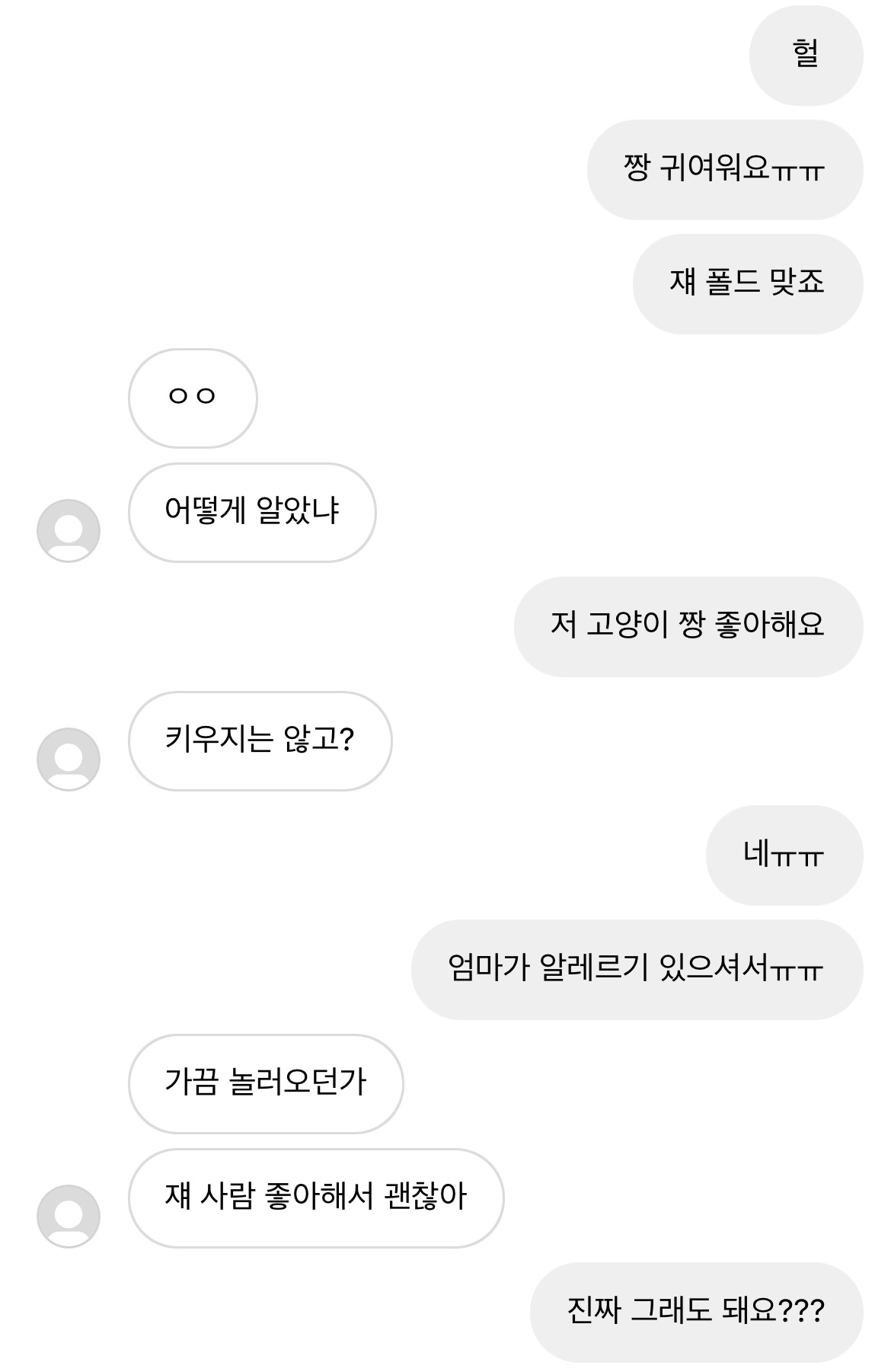Image resolution: width=891 pixels, height=1372 pixels.
Task: Select the "쟤 폴드 맞죠" bubble
Action: click(747, 283)
